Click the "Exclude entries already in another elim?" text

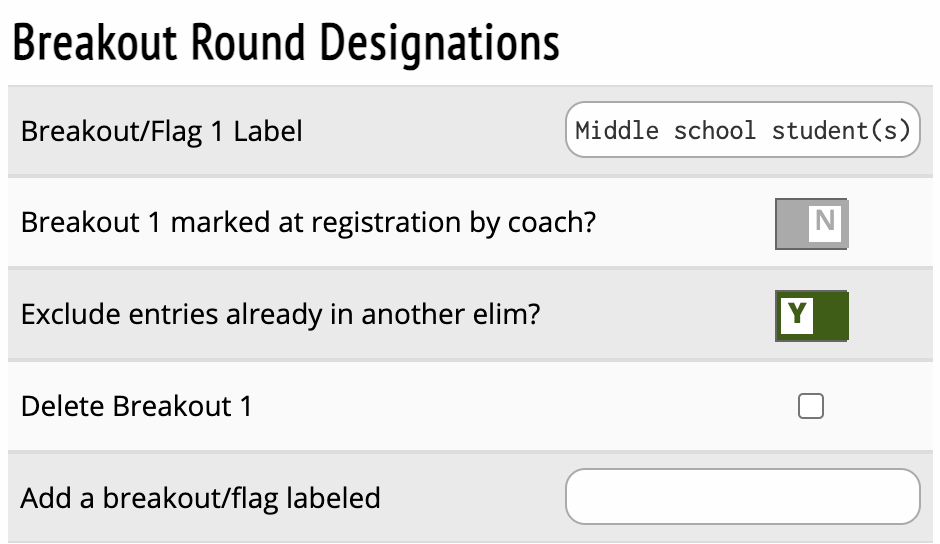280,315
